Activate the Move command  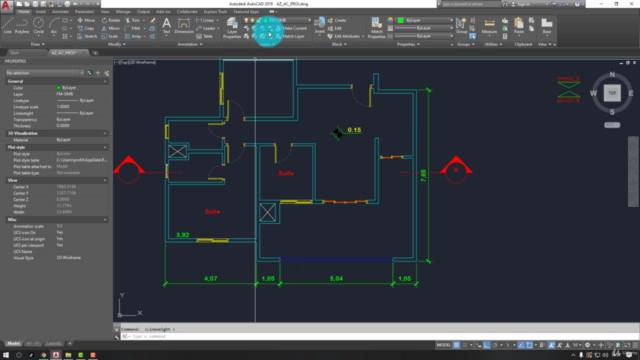pos(86,20)
